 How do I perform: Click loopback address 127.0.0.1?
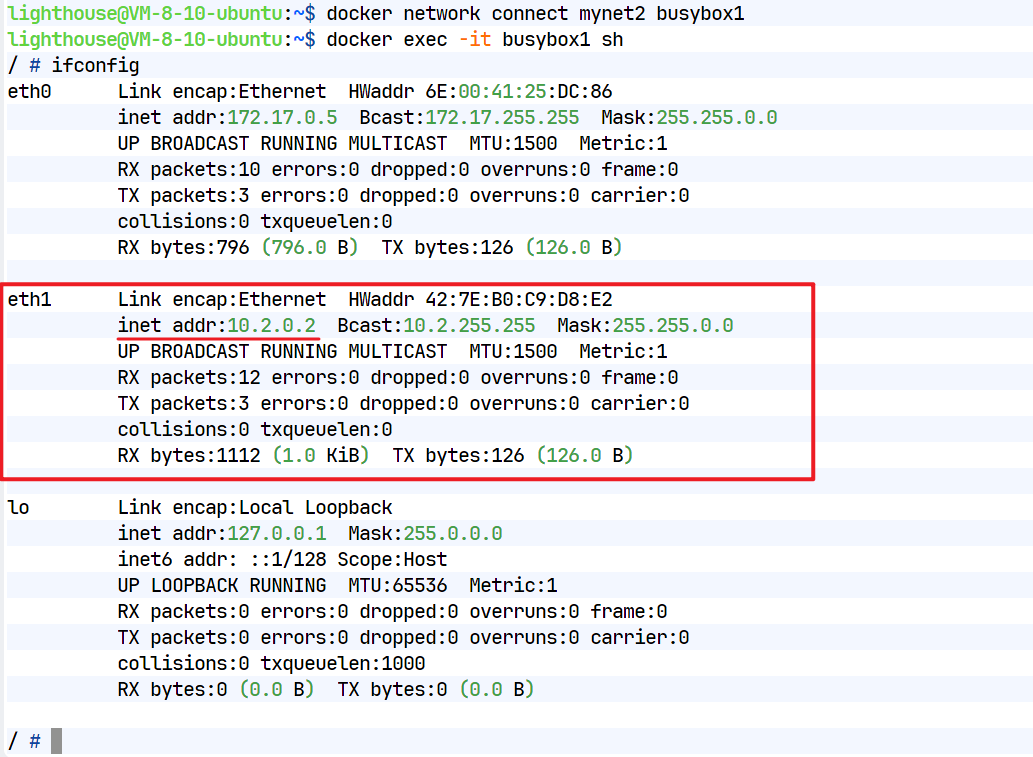(277, 533)
